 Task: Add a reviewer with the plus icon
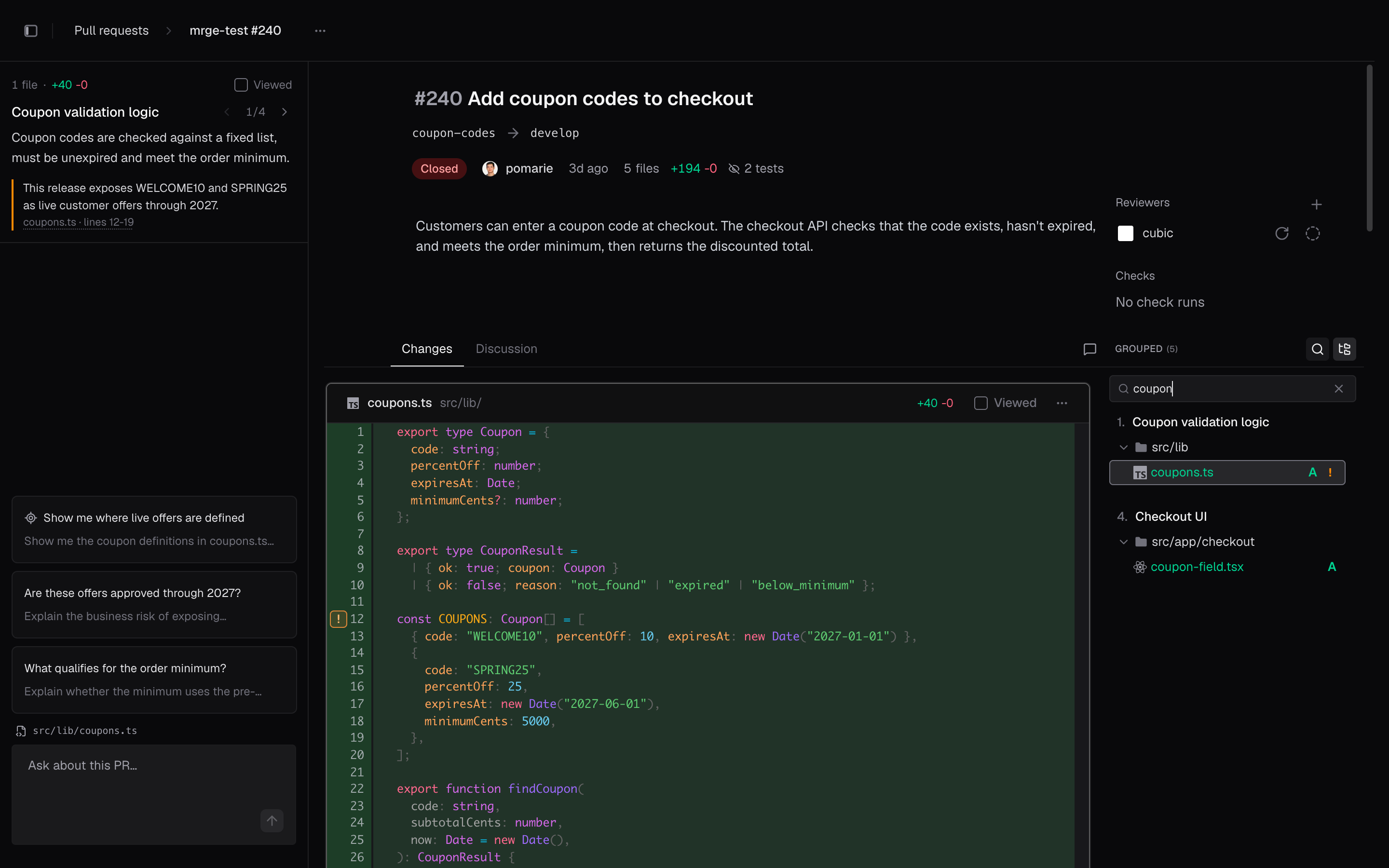coord(1317,204)
